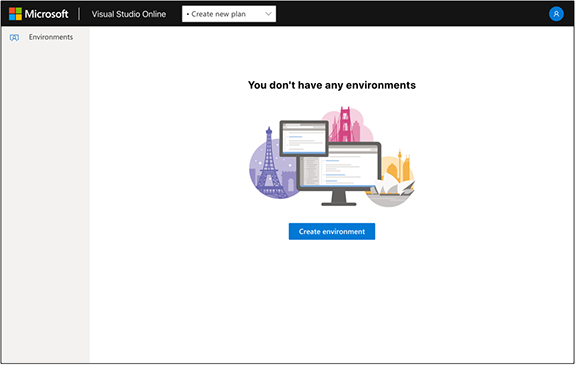Expand the Create new plan dropdown chevron
Image resolution: width=575 pixels, height=365 pixels.
coord(268,14)
